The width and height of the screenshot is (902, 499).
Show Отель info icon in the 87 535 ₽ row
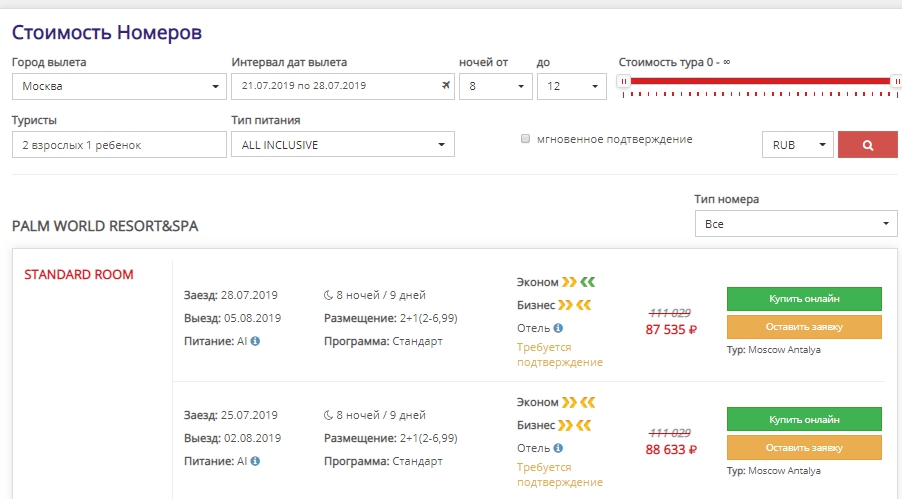558,328
